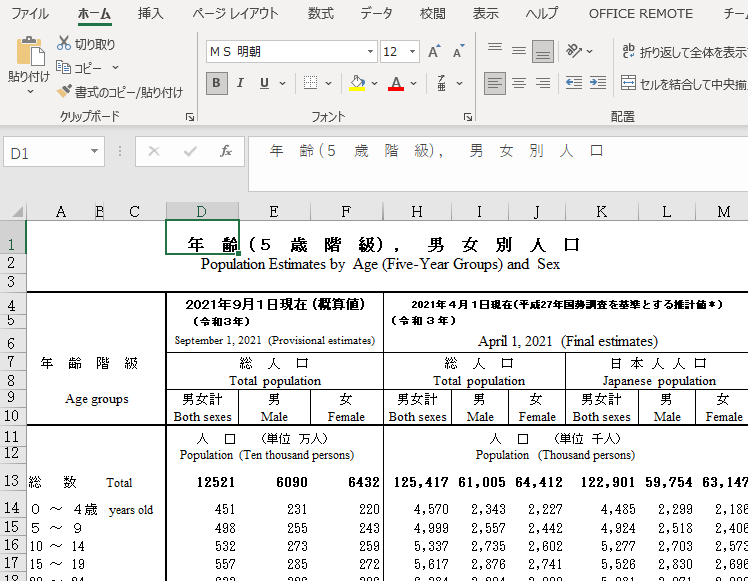Image resolution: width=748 pixels, height=581 pixels.
Task: Click the phonetic guide furigana icon
Action: (441, 83)
